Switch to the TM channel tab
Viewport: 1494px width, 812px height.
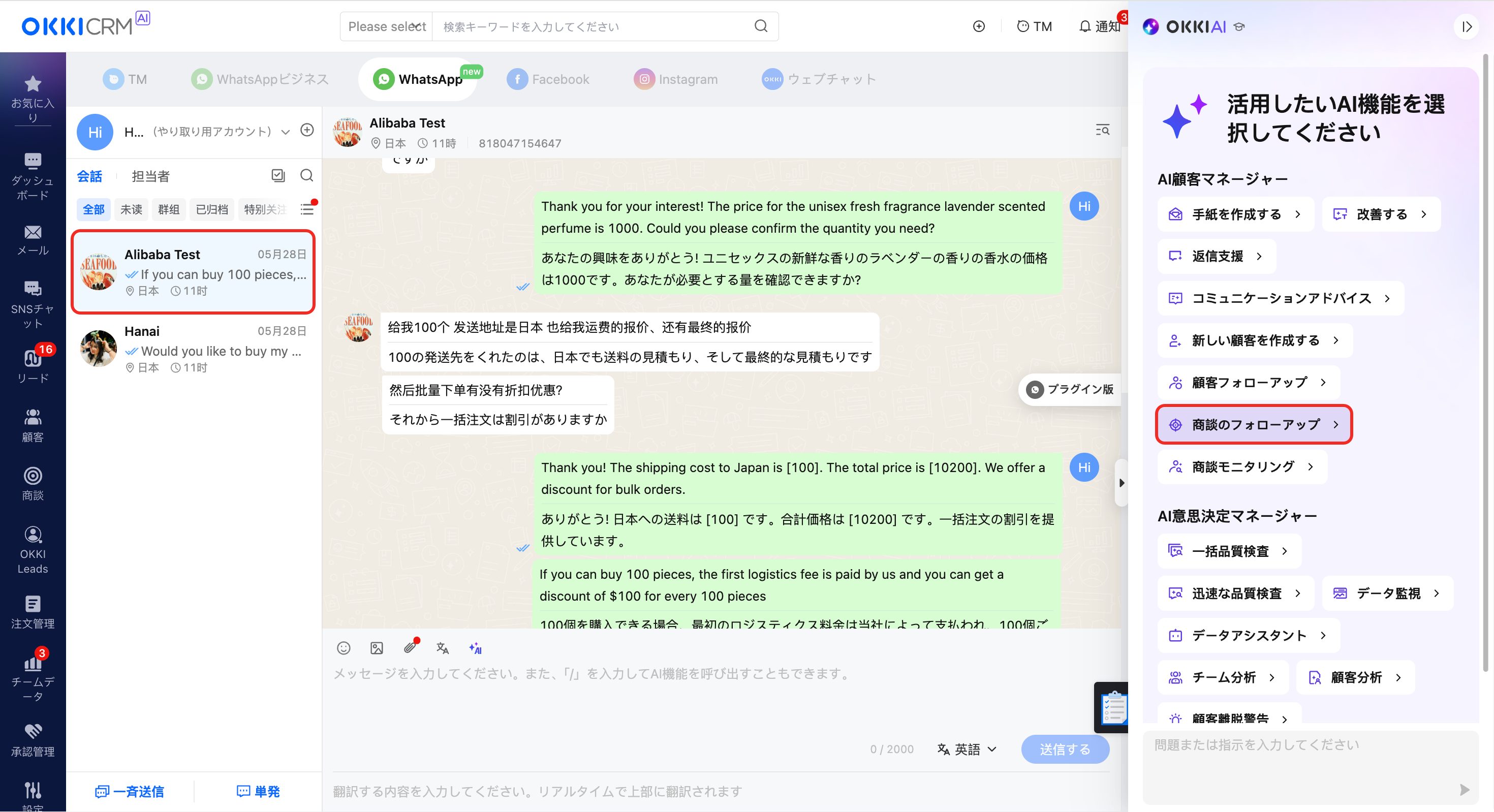tap(126, 79)
